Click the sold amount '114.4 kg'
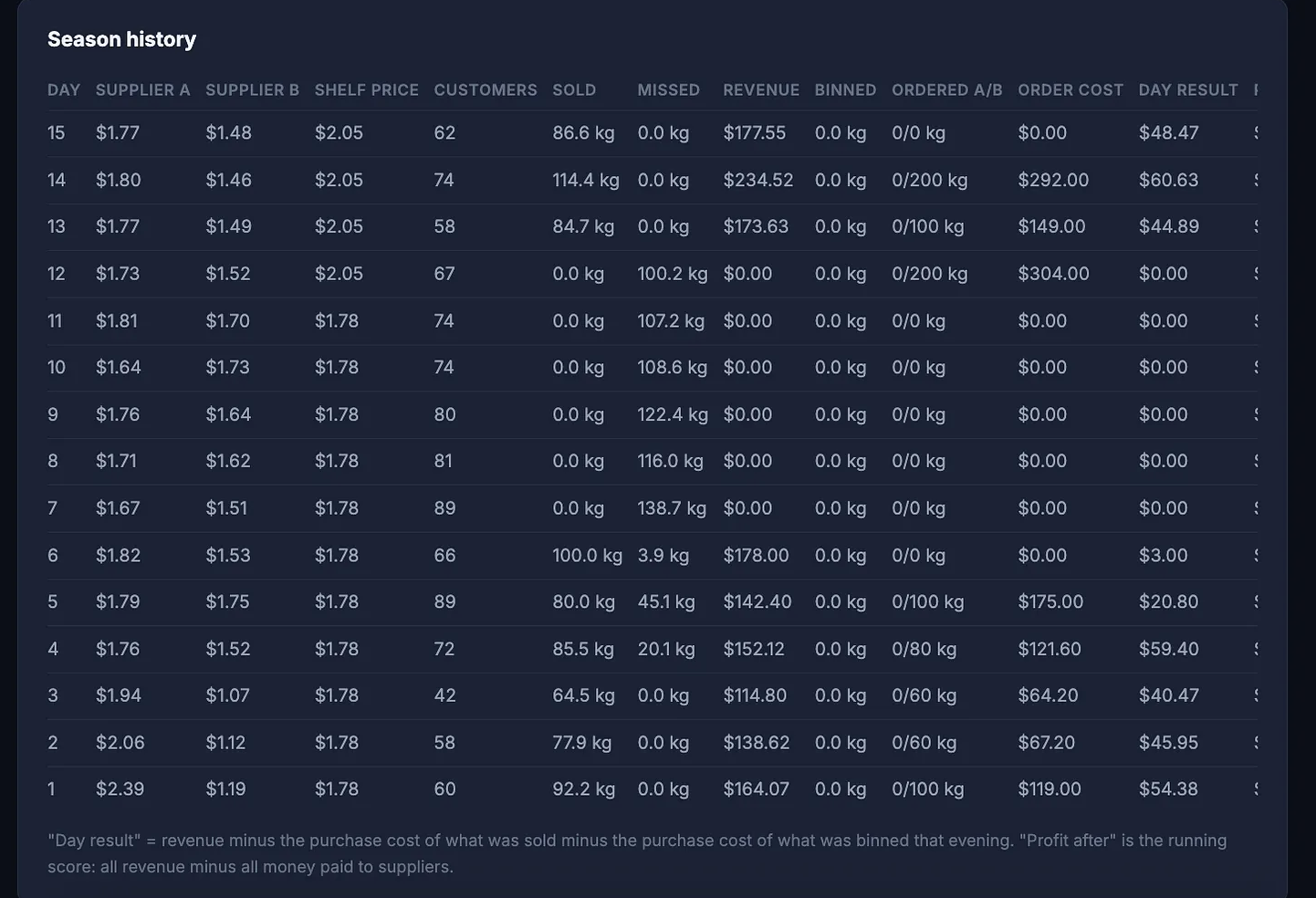1316x898 pixels. [586, 181]
